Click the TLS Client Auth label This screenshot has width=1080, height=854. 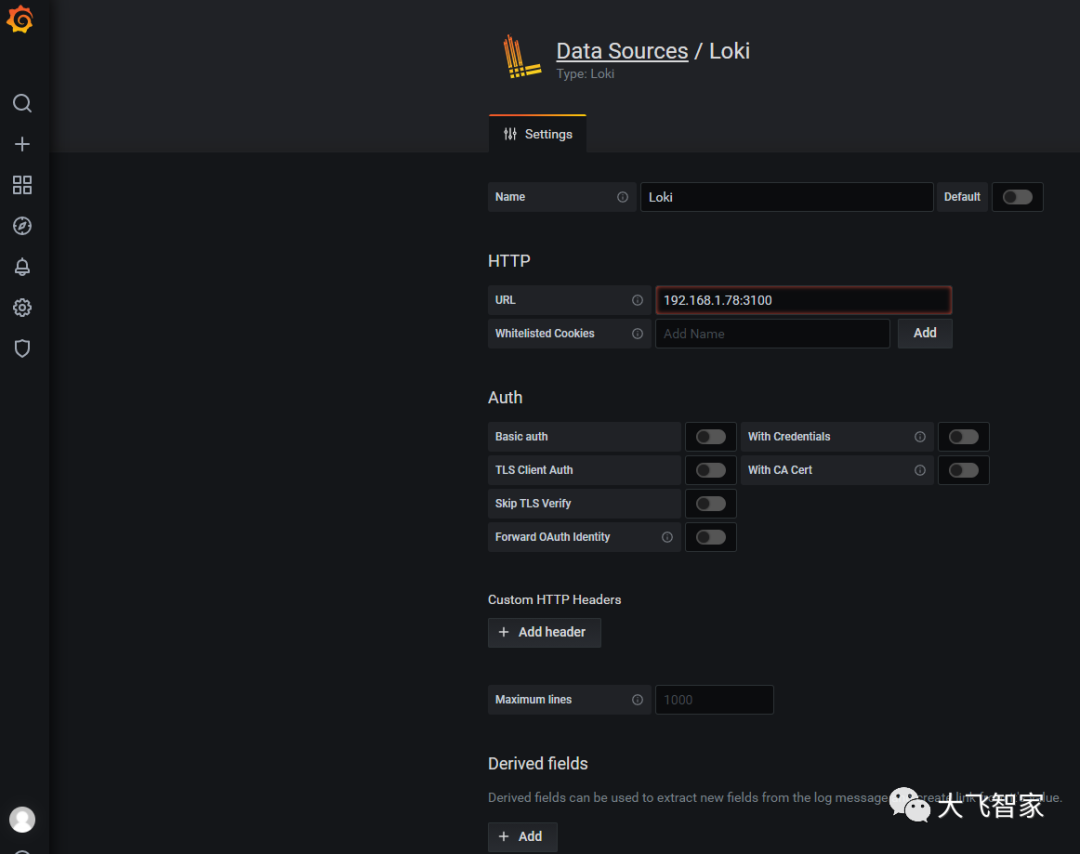pyautogui.click(x=534, y=470)
